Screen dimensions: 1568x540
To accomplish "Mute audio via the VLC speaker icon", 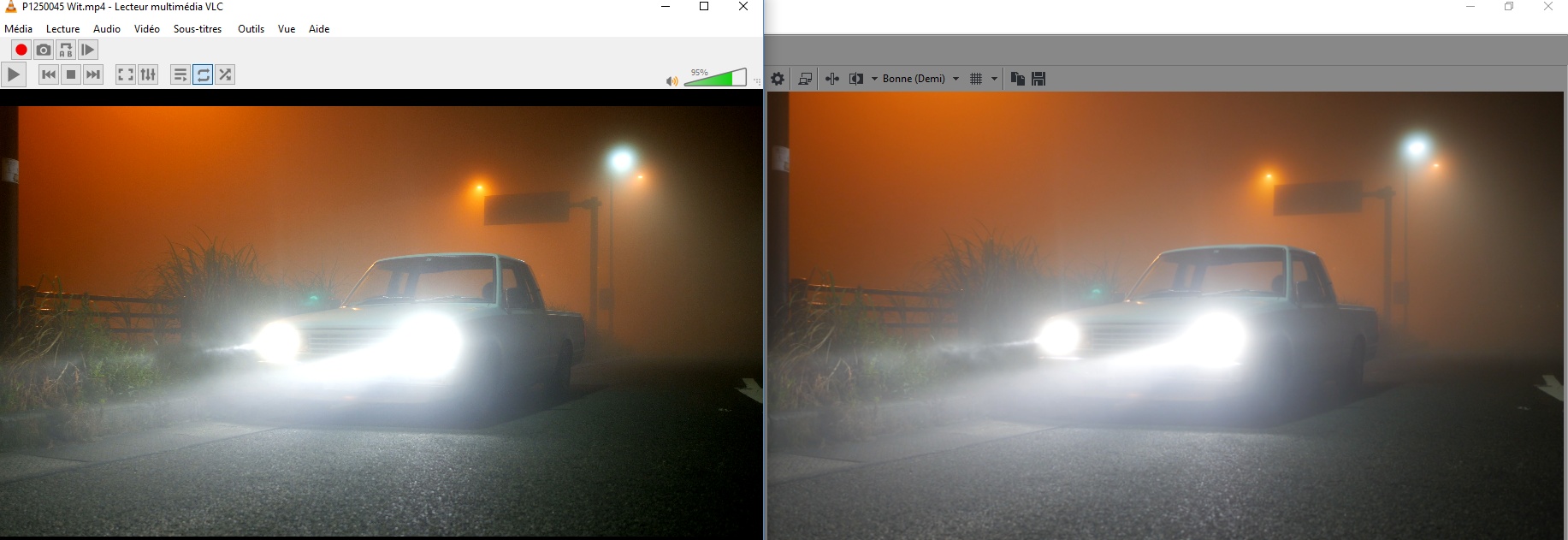I will (x=672, y=81).
